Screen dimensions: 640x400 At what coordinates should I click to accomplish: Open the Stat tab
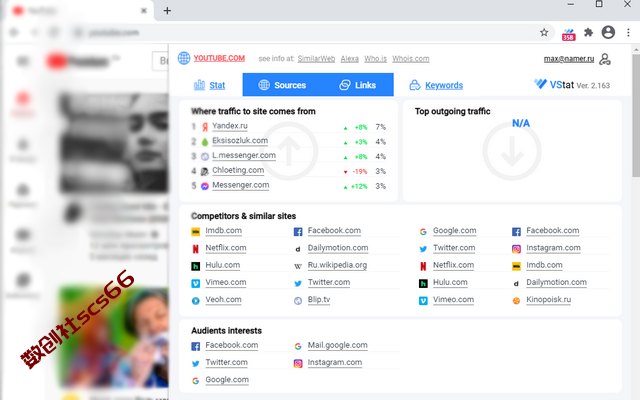209,85
